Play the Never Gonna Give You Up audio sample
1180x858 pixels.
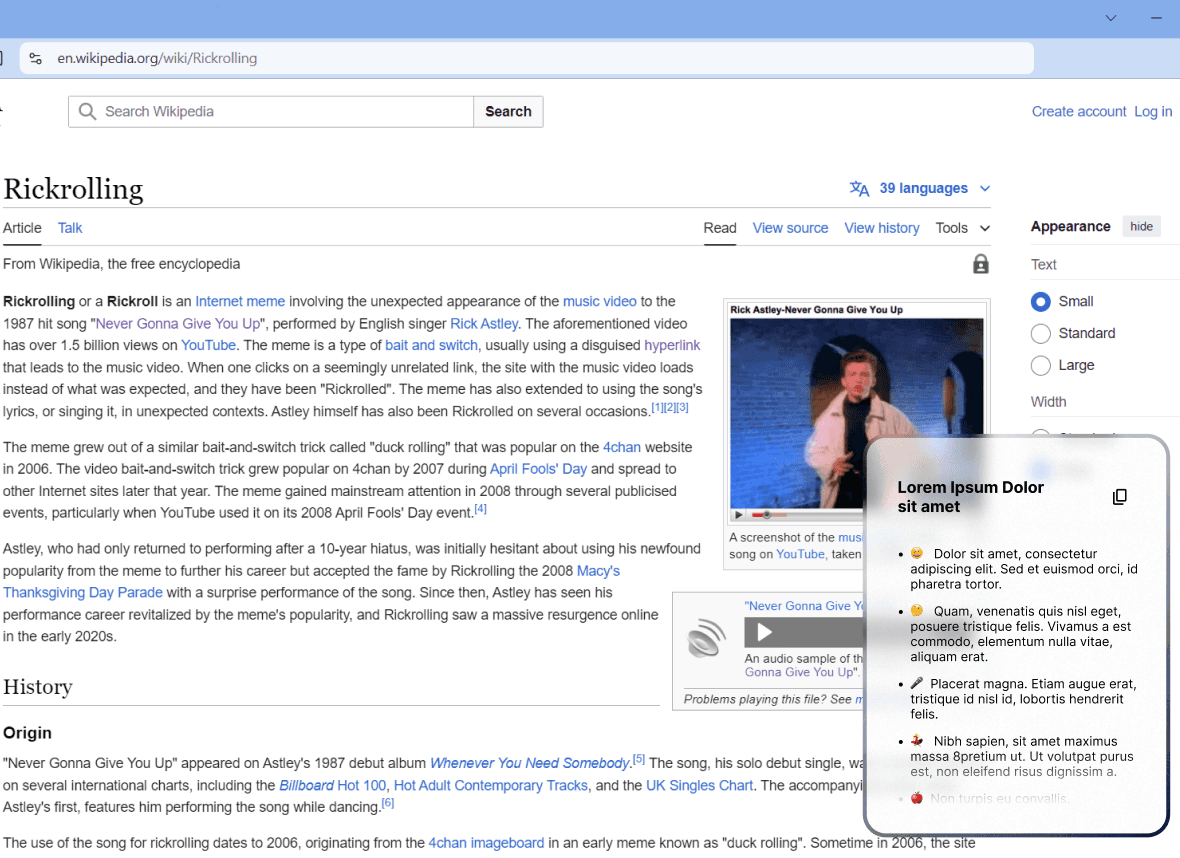coord(764,632)
